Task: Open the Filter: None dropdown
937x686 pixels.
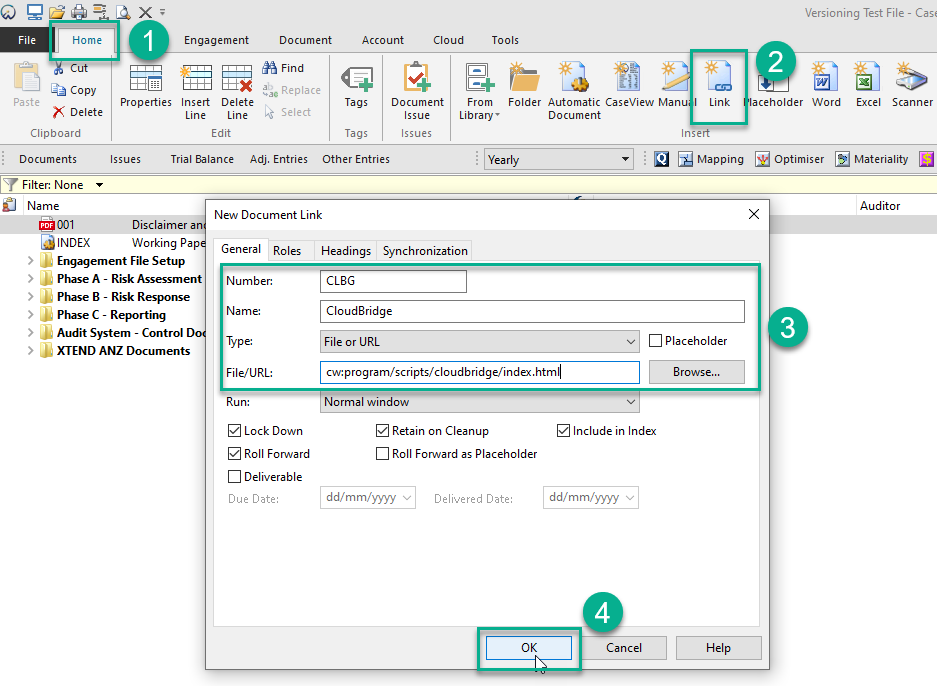Action: [x=99, y=185]
